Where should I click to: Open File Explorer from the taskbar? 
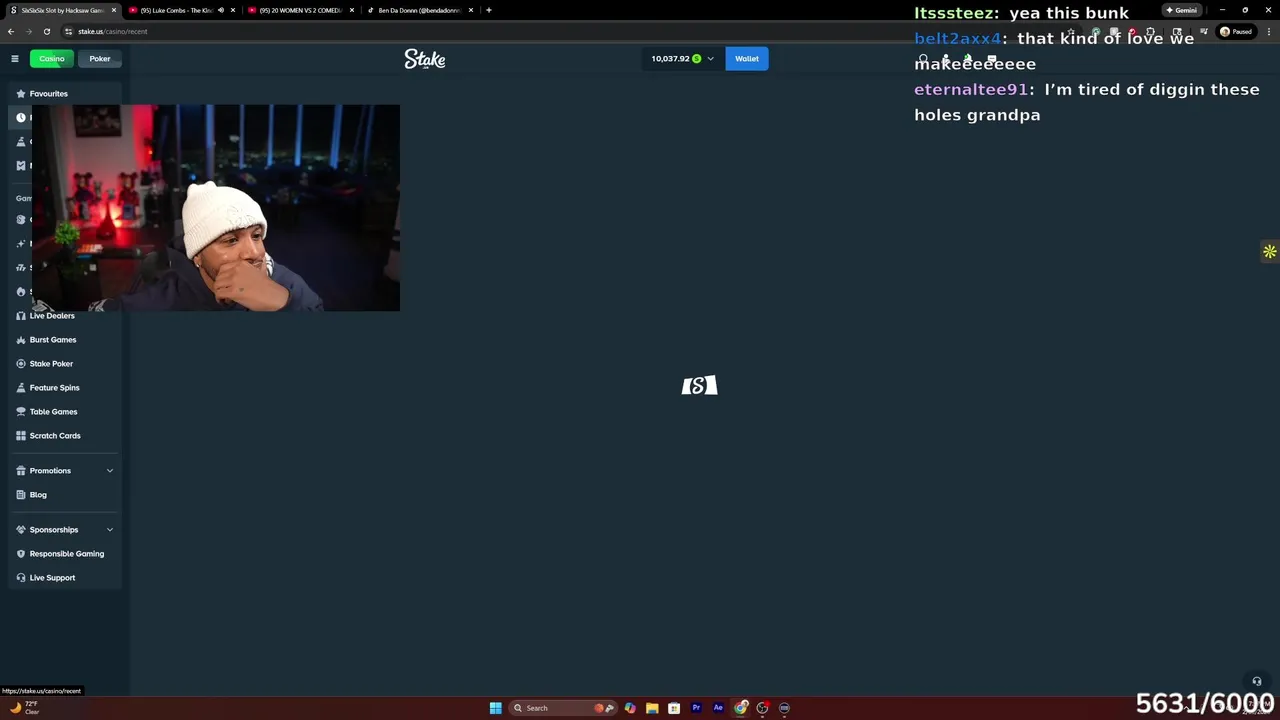click(652, 708)
